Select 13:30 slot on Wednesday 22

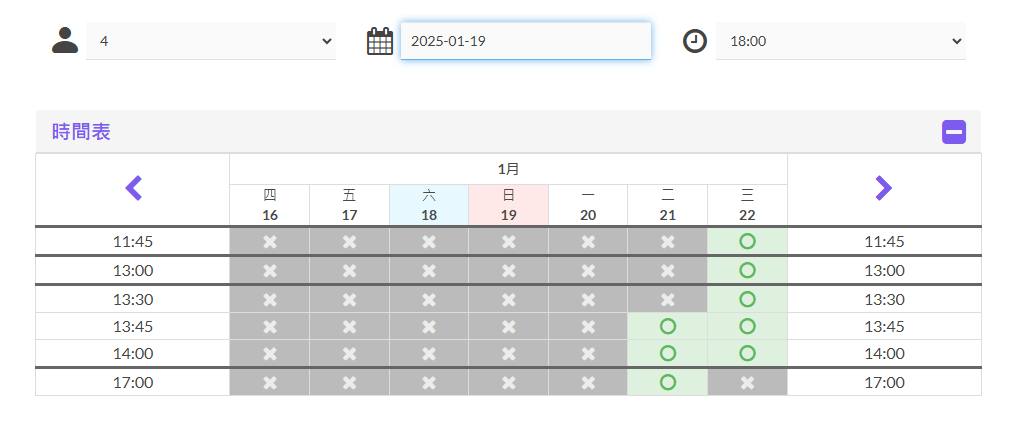(x=748, y=299)
